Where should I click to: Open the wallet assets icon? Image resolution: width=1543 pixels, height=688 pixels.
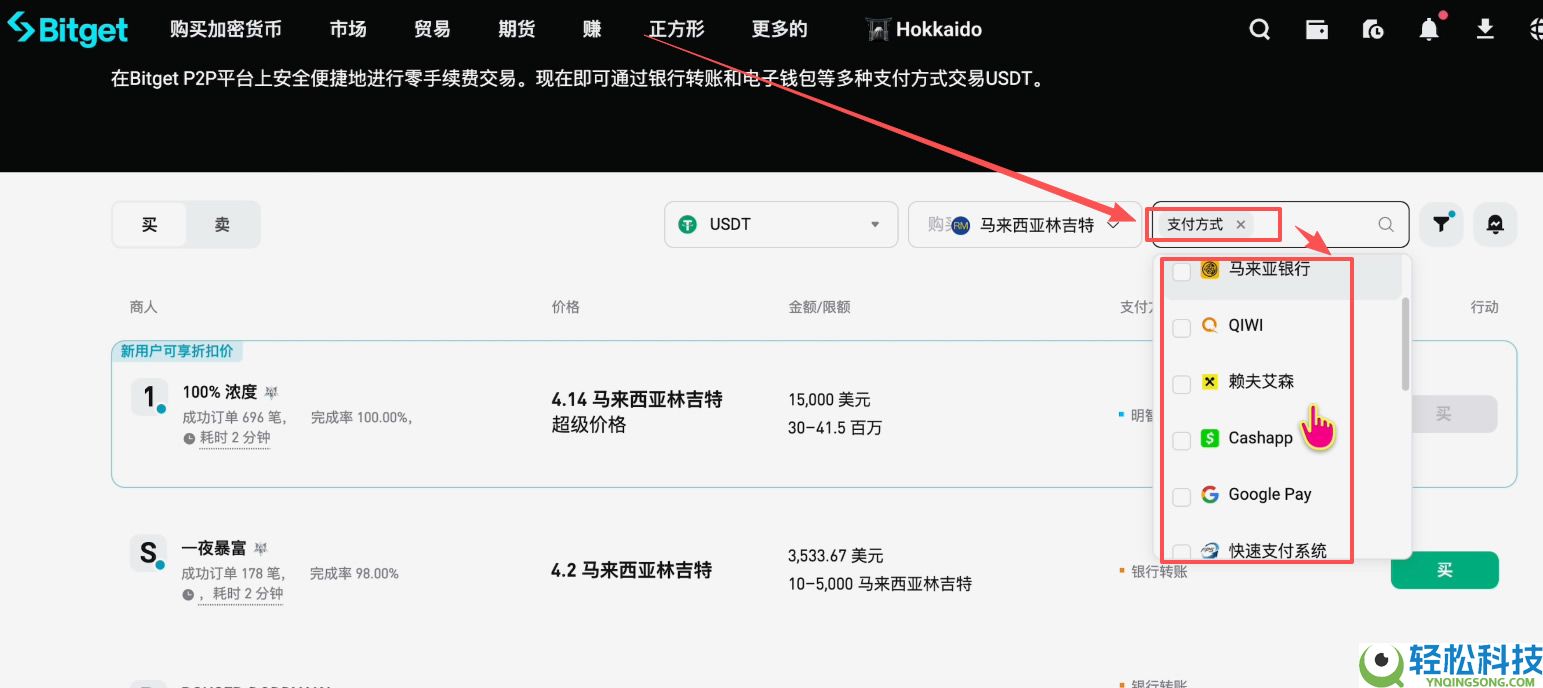point(1317,29)
